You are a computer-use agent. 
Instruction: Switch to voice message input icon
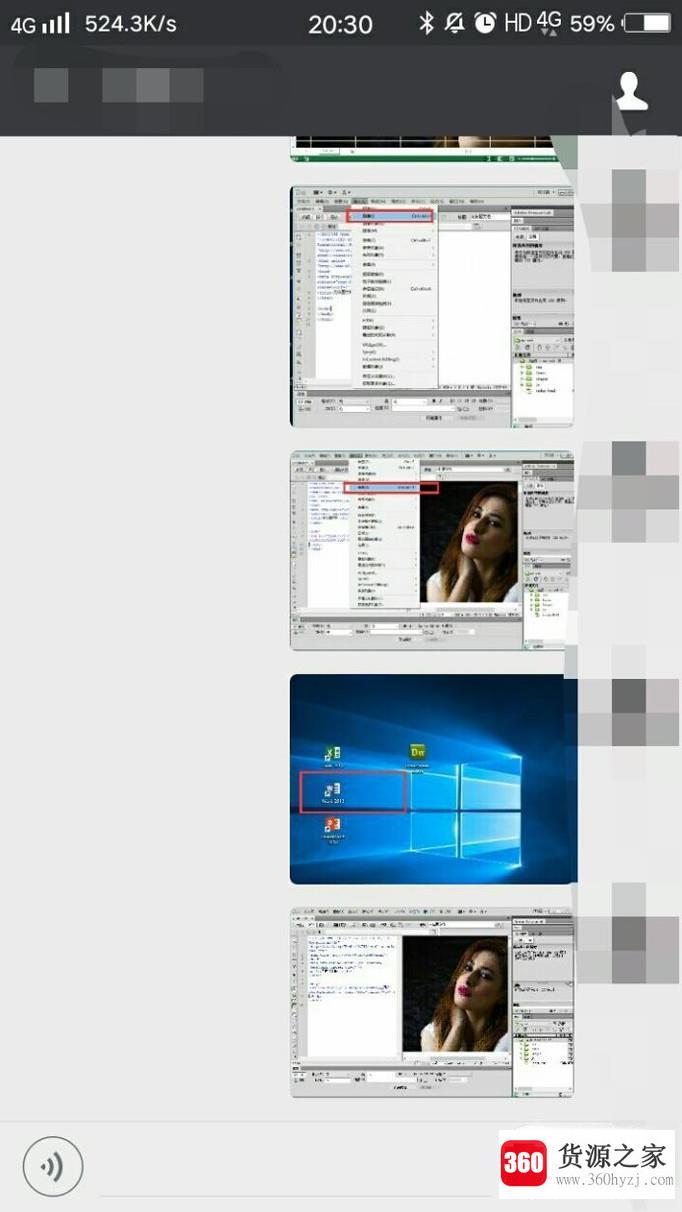pos(53,1166)
